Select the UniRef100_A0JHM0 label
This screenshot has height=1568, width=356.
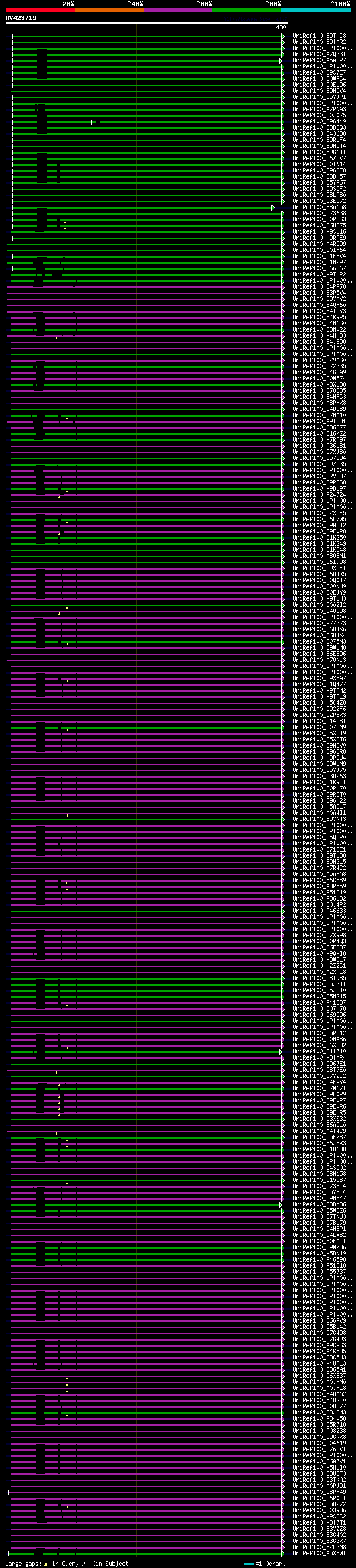pyautogui.click(x=319, y=1382)
